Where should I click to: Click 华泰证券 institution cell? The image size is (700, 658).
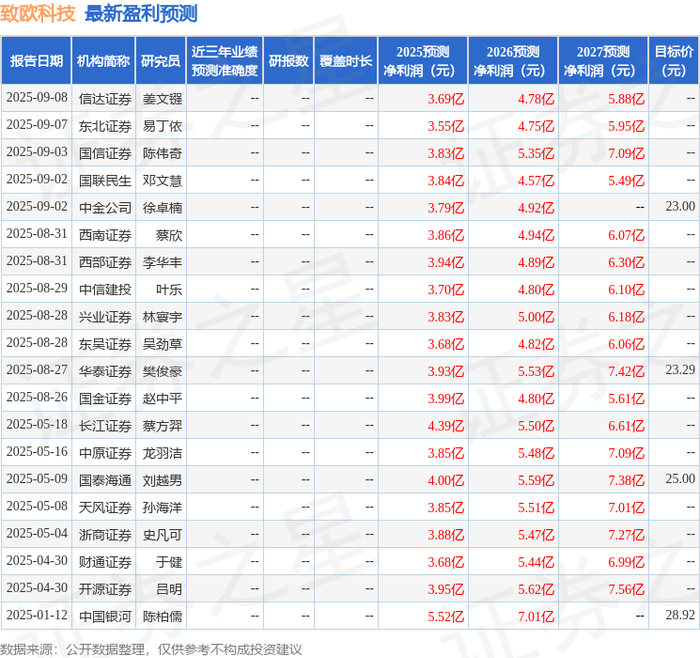tap(105, 371)
